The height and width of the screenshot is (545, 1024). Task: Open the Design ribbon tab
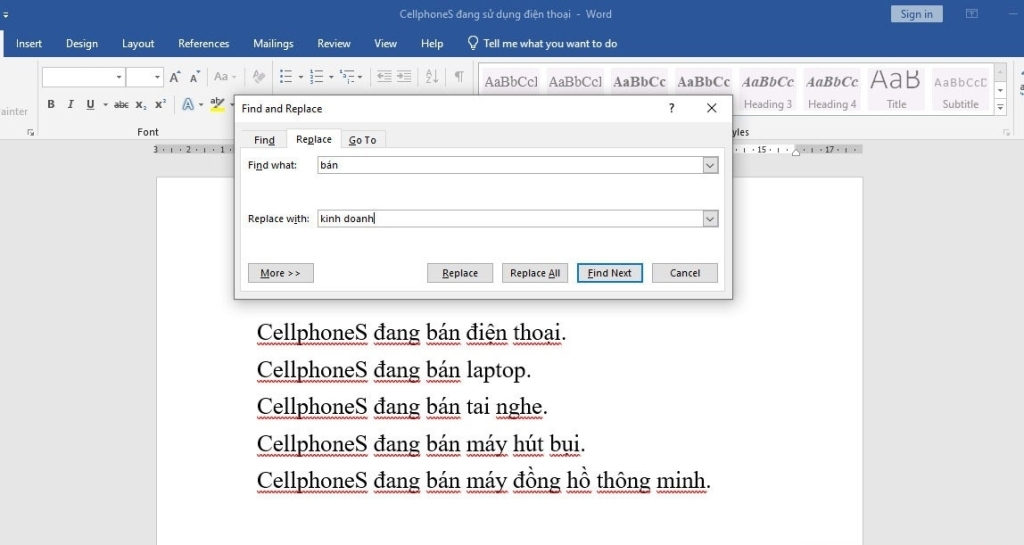tap(82, 44)
